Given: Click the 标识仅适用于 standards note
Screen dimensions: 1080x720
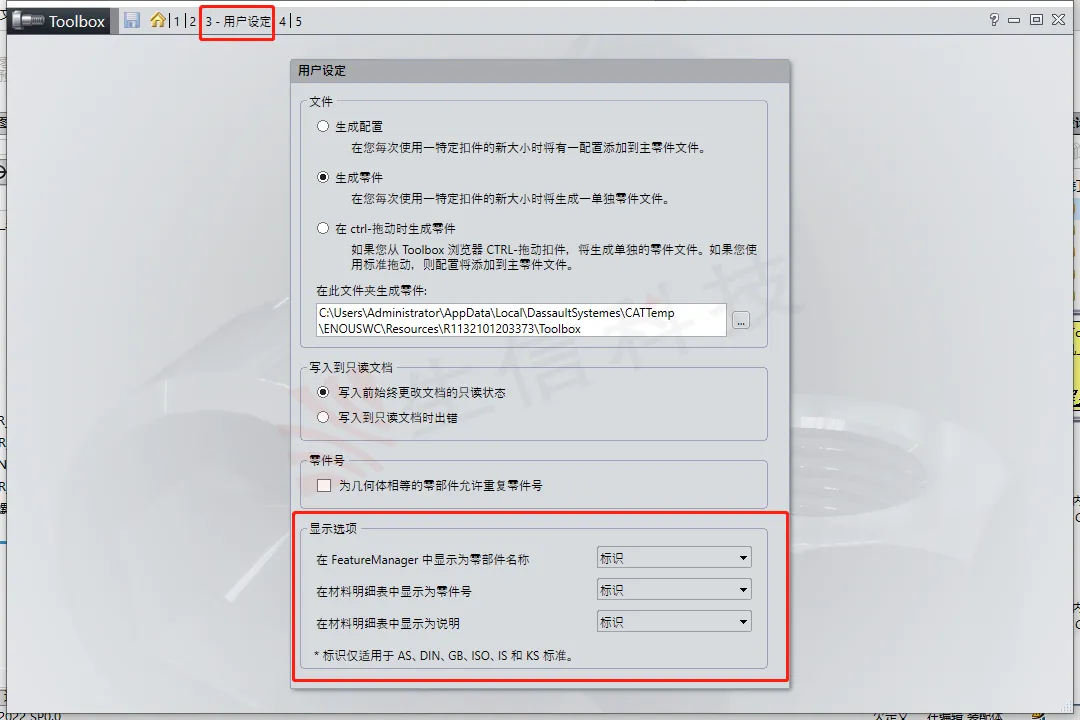Looking at the screenshot, I should pyautogui.click(x=444, y=655).
